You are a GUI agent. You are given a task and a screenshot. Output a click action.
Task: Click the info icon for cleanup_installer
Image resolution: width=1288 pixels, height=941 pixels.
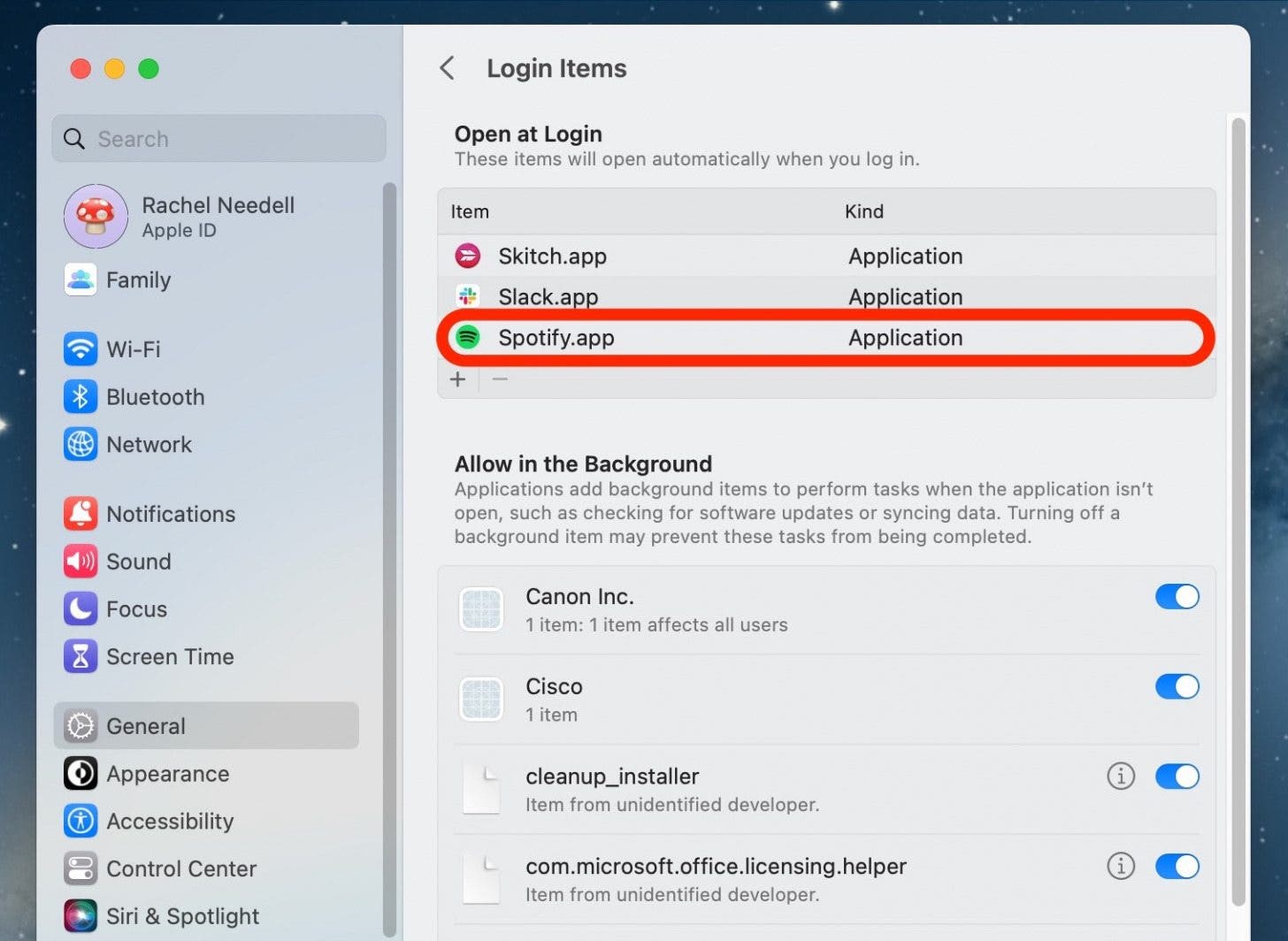pos(1120,777)
